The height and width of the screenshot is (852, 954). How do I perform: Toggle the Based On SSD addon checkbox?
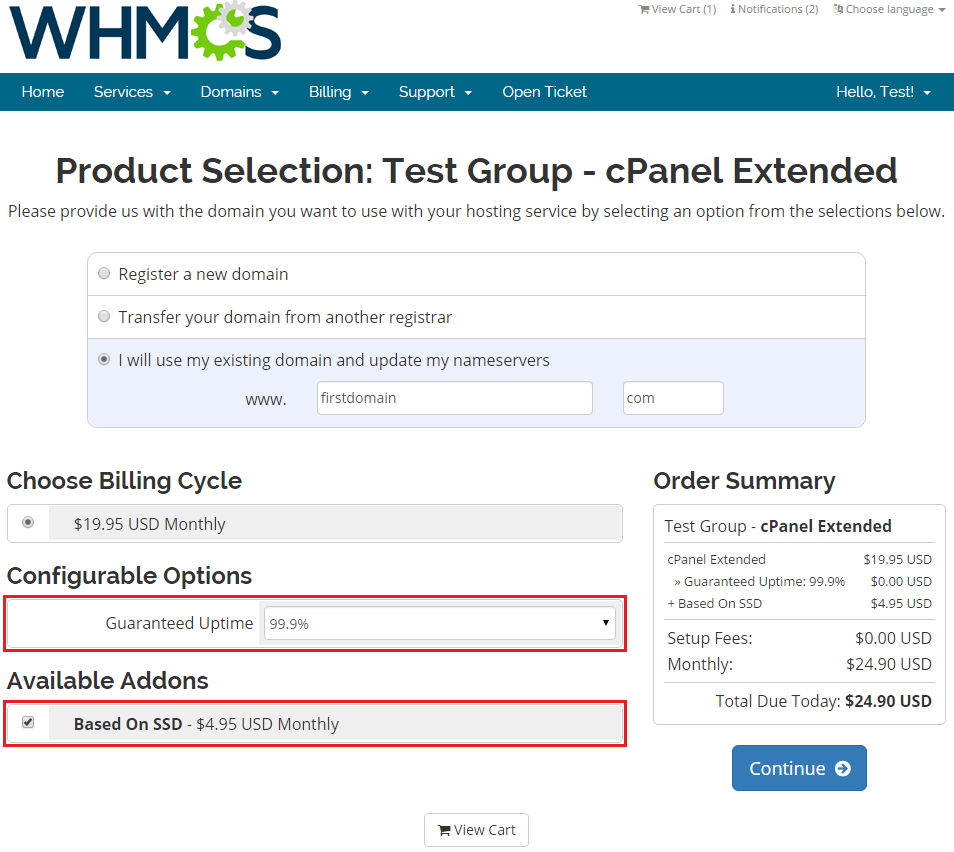point(28,722)
